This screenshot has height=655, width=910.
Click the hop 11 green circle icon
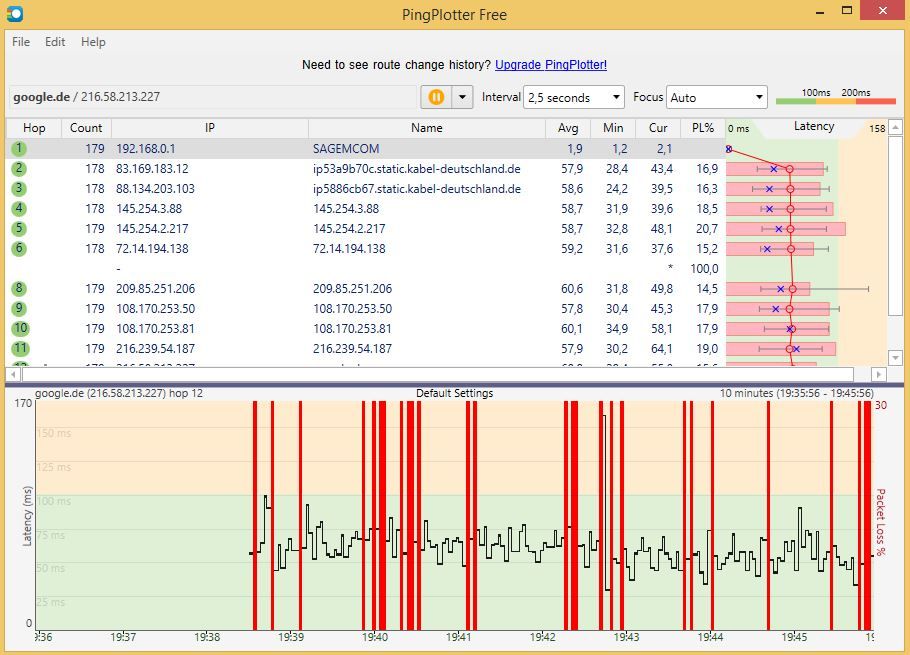coord(19,348)
